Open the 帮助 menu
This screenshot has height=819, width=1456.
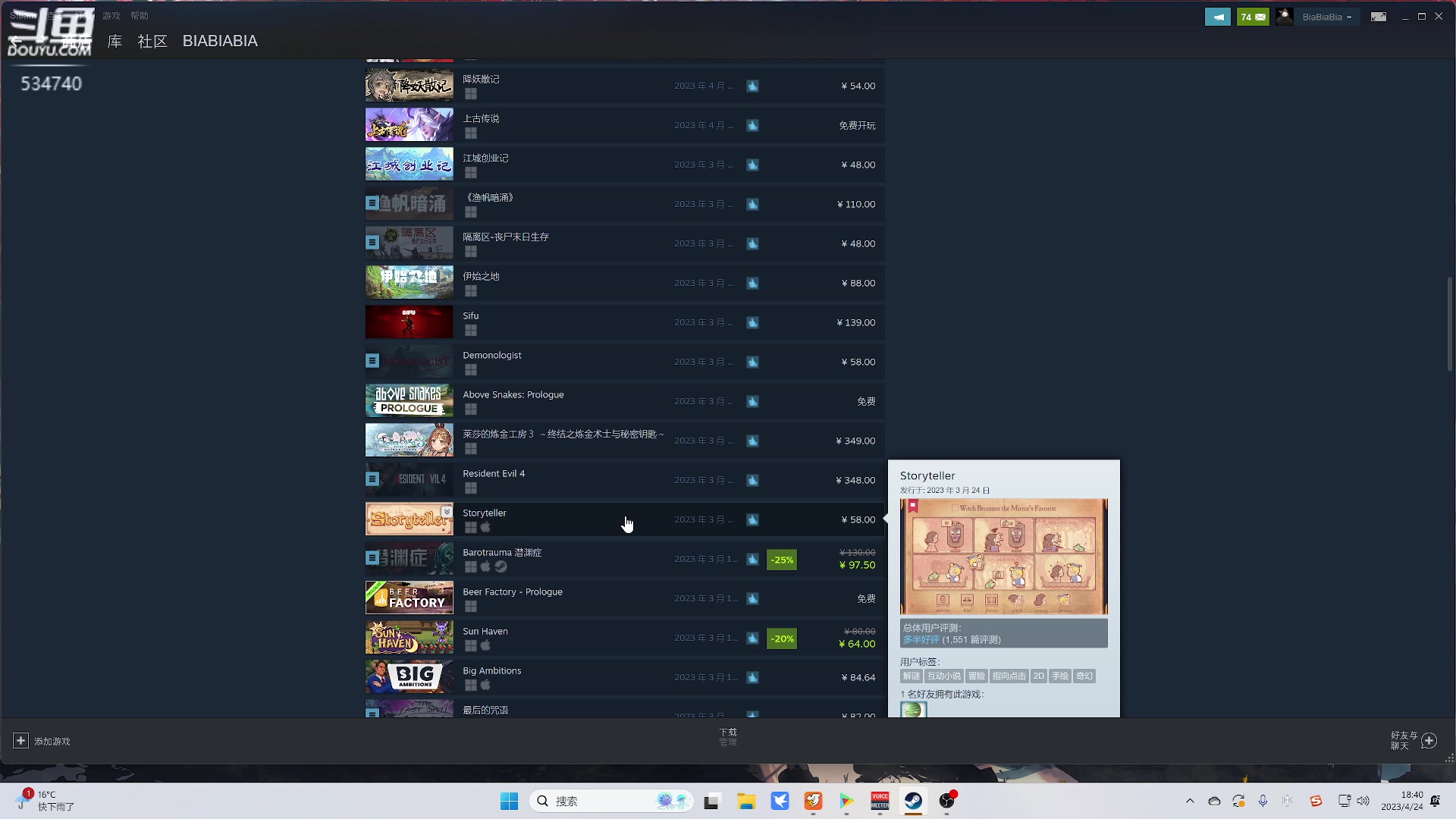click(x=140, y=15)
